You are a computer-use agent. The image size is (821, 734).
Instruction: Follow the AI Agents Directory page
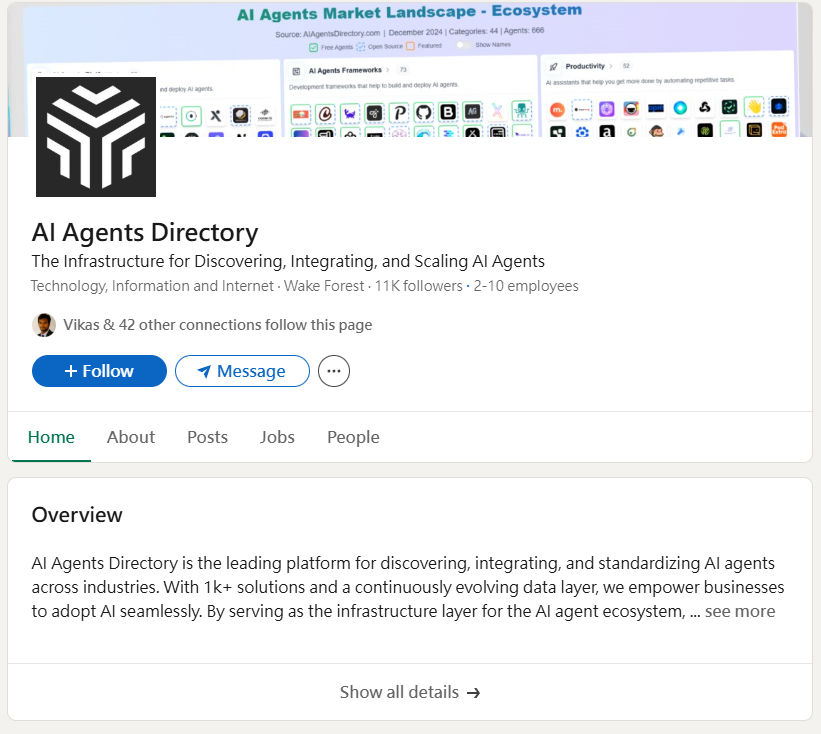pos(99,371)
